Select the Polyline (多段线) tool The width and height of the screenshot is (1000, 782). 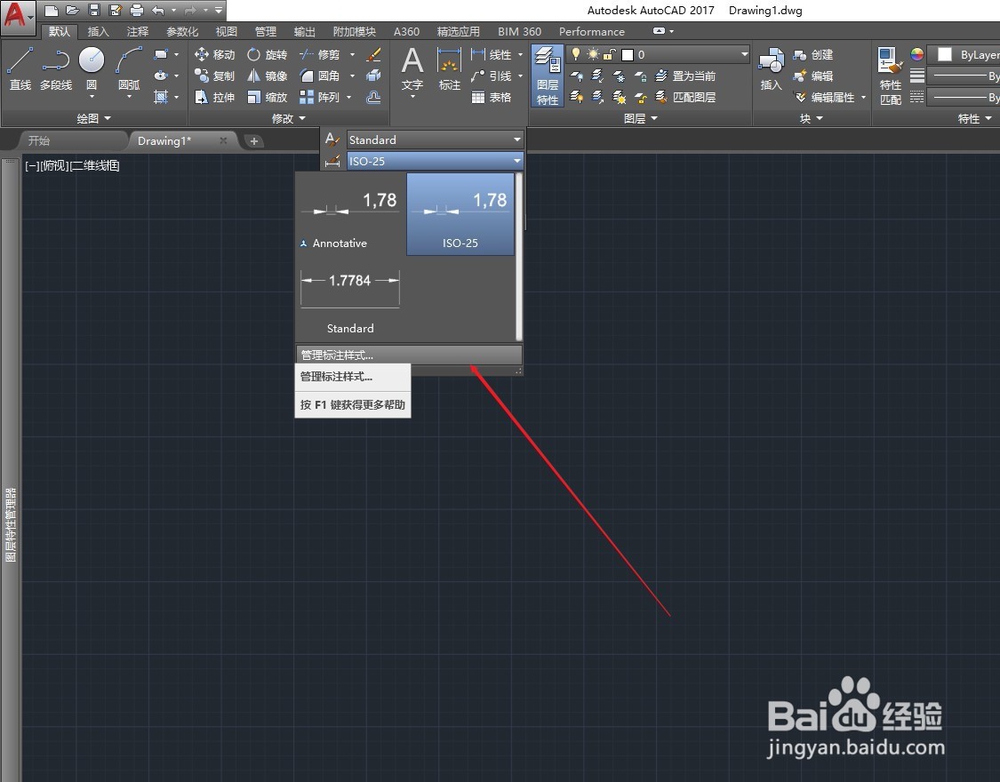pyautogui.click(x=55, y=68)
